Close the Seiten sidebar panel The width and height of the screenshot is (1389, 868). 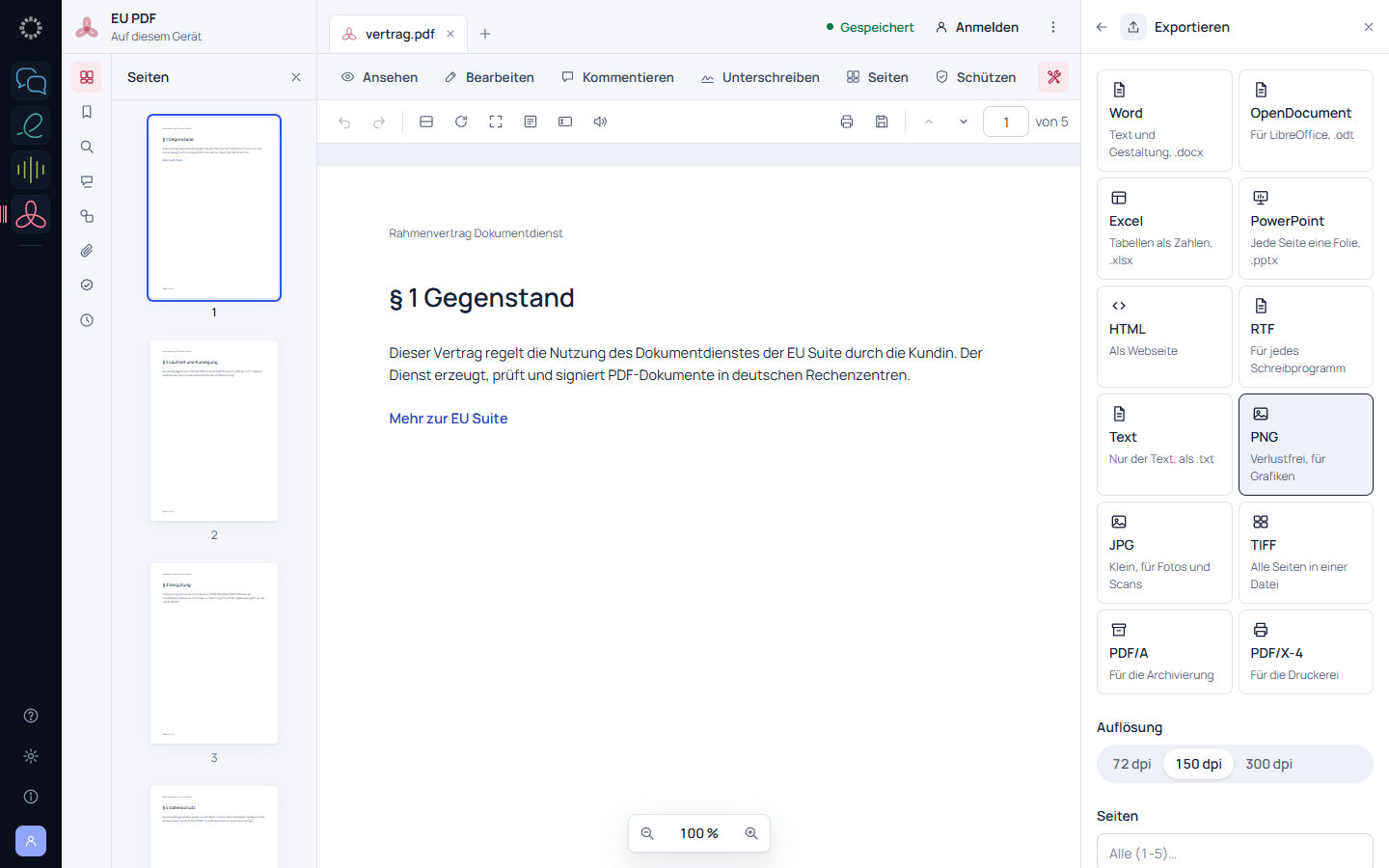[296, 77]
